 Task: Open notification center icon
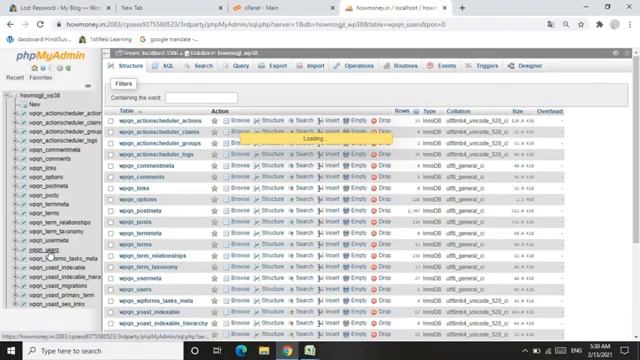pos(624,351)
